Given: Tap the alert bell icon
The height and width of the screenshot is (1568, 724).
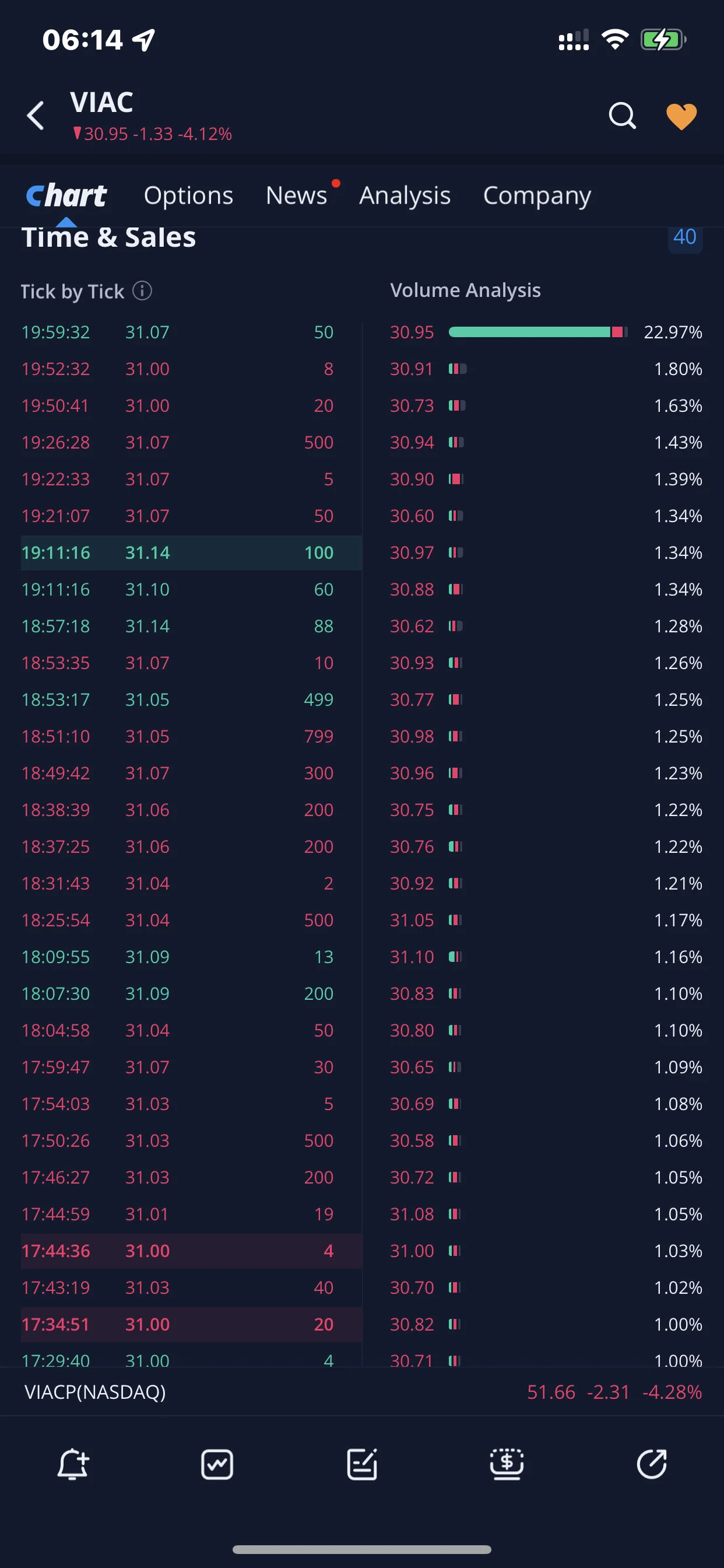Looking at the screenshot, I should coord(73,1464).
